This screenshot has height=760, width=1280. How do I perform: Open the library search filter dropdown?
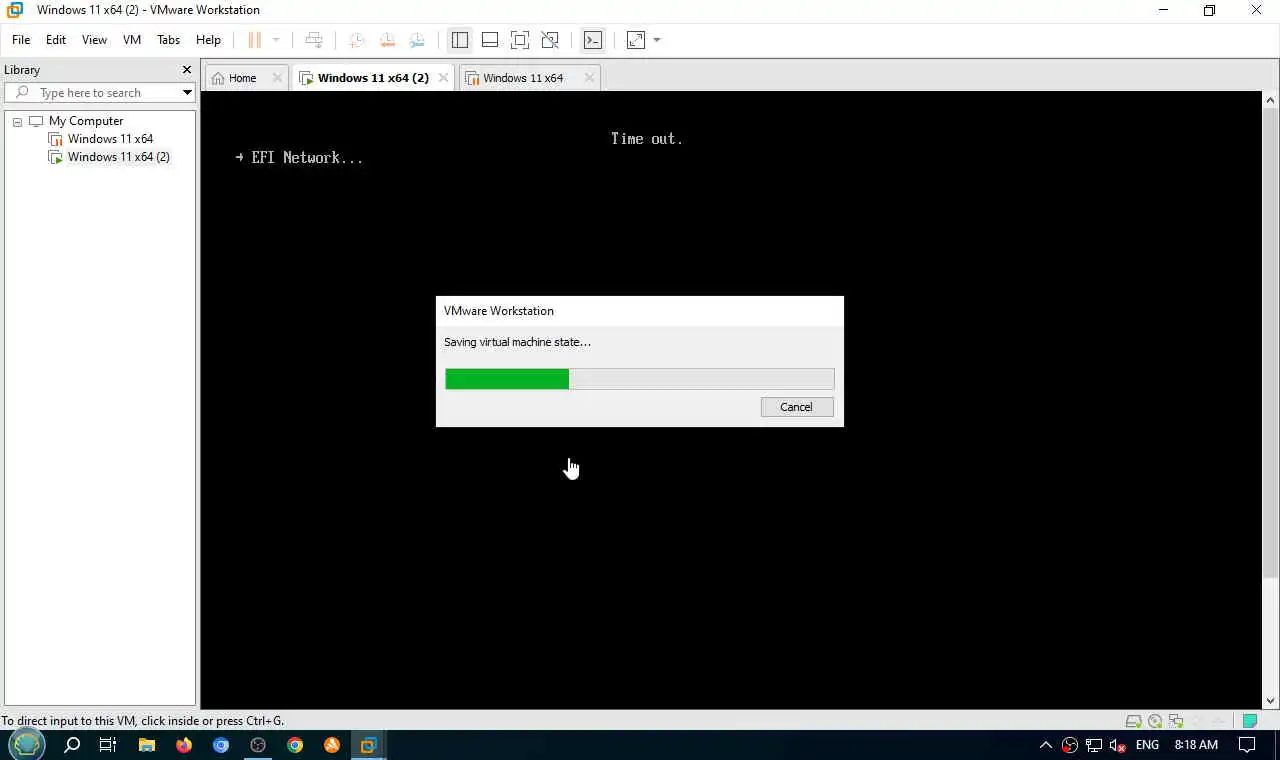tap(187, 93)
